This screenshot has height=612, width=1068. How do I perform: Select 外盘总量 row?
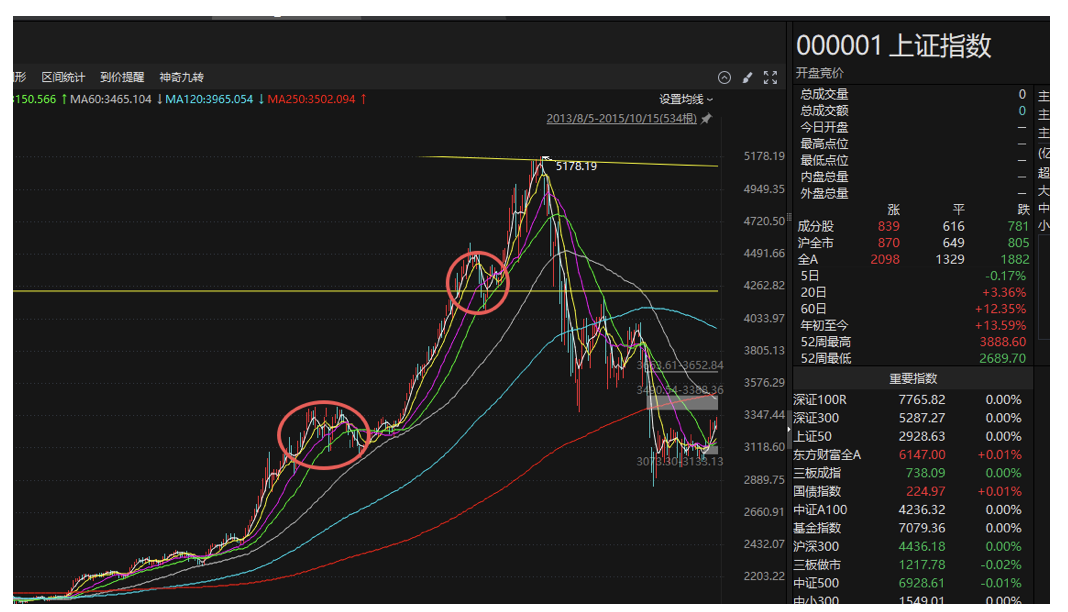click(x=913, y=193)
